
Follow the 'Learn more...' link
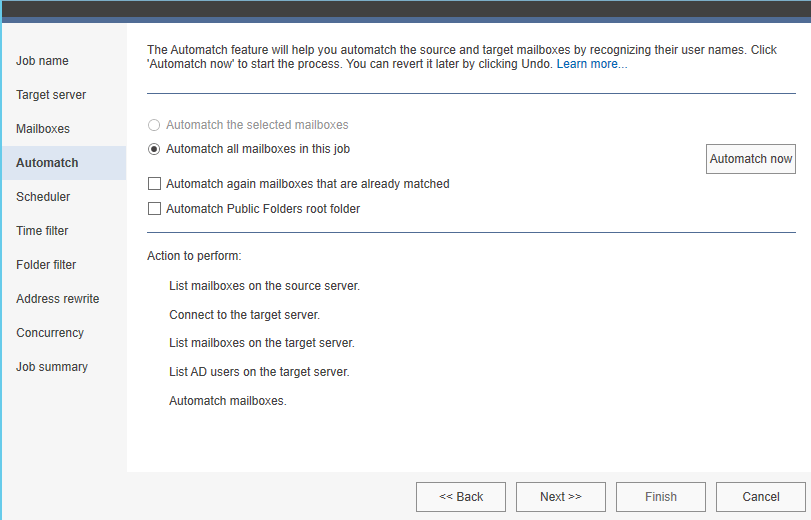pos(592,64)
